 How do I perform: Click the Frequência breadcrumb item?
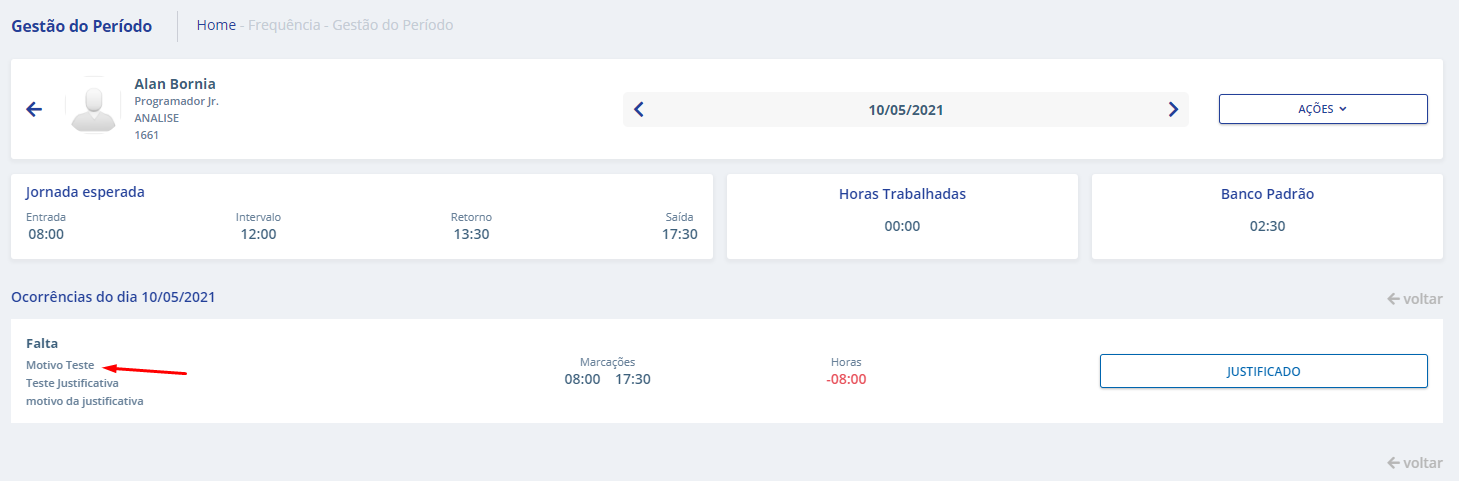tap(284, 25)
